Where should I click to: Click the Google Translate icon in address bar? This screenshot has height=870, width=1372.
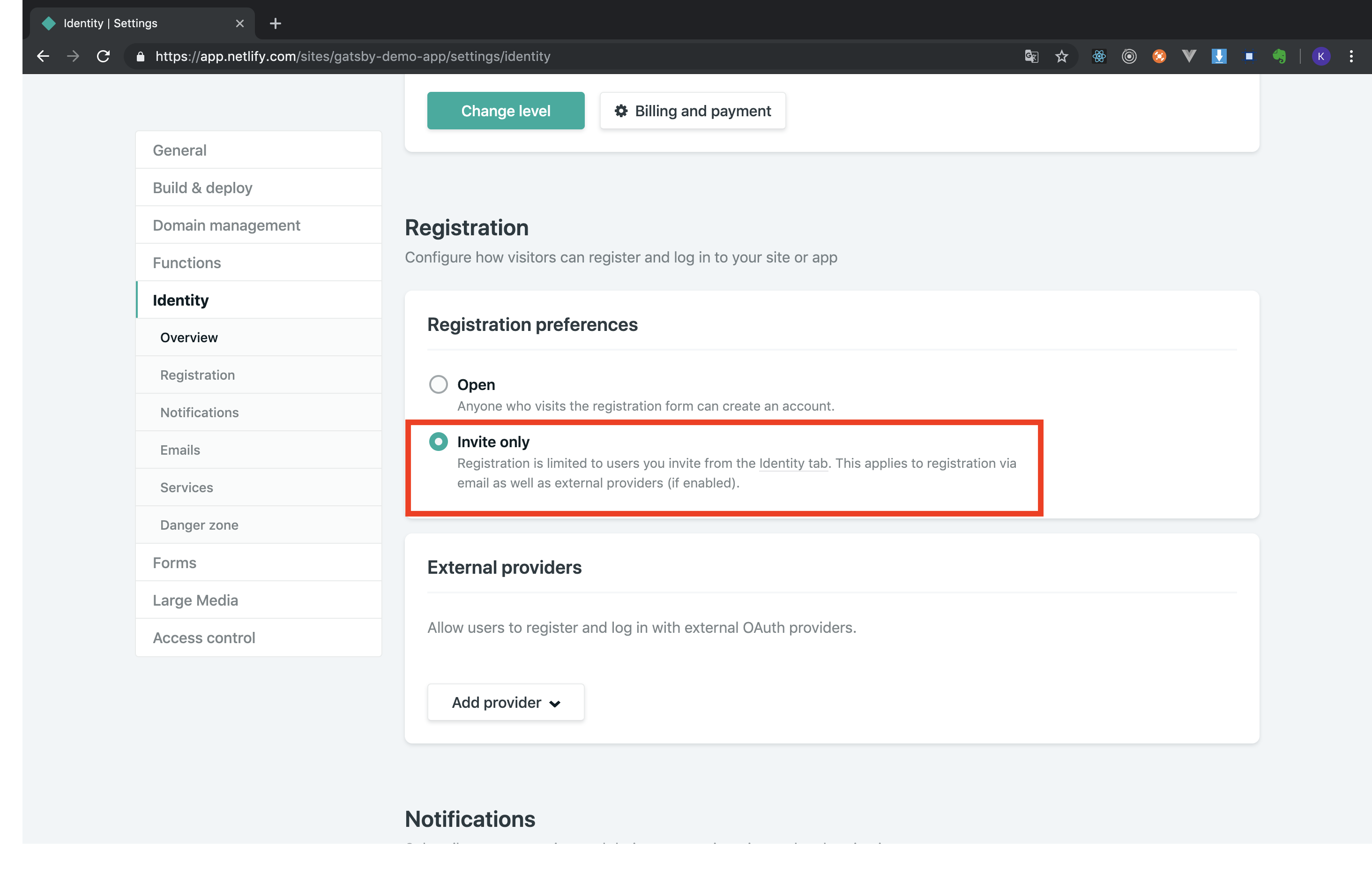click(x=1031, y=56)
